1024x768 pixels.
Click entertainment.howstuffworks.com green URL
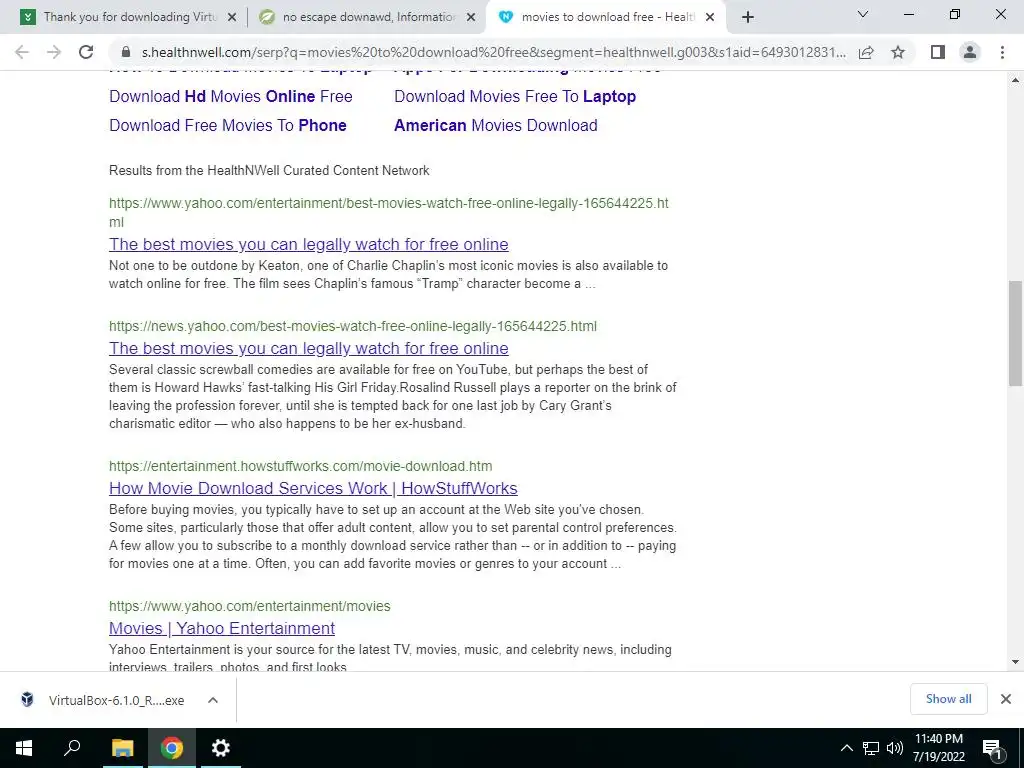tap(300, 466)
